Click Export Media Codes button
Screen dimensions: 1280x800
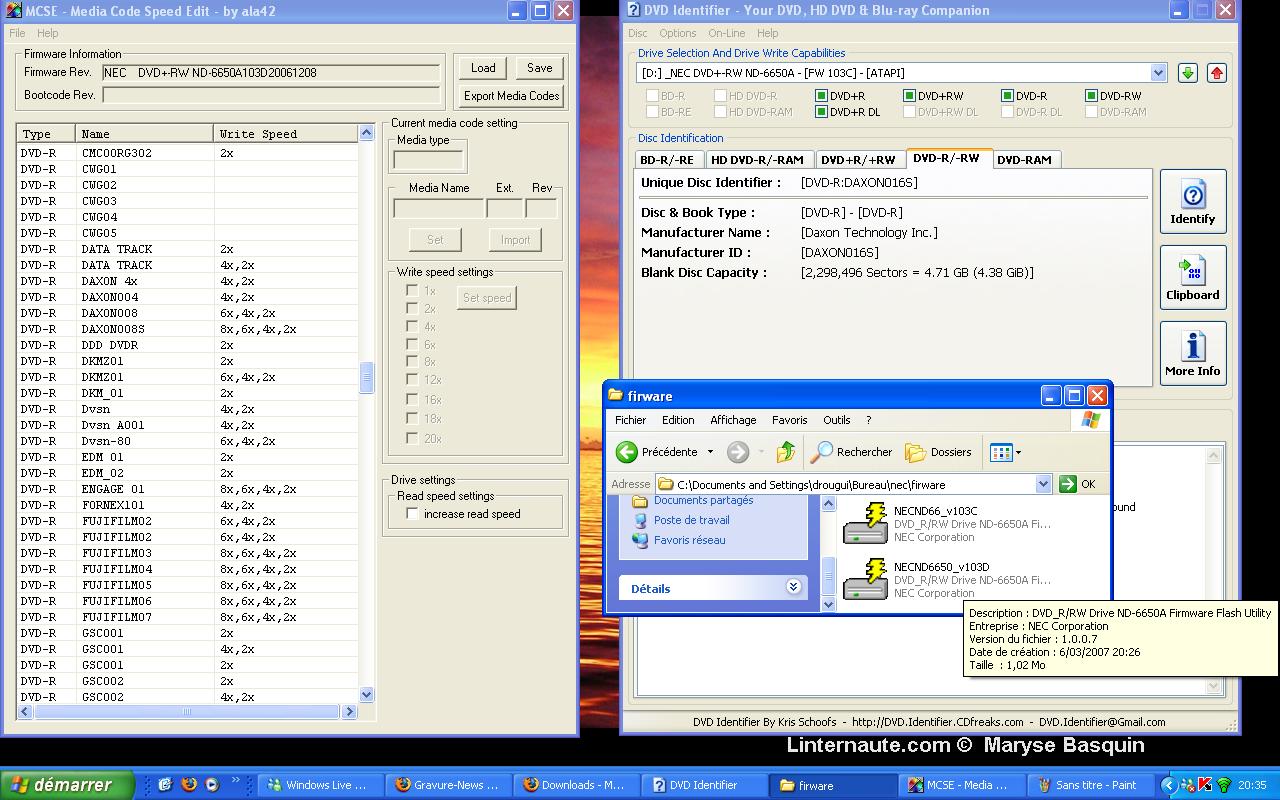click(511, 96)
